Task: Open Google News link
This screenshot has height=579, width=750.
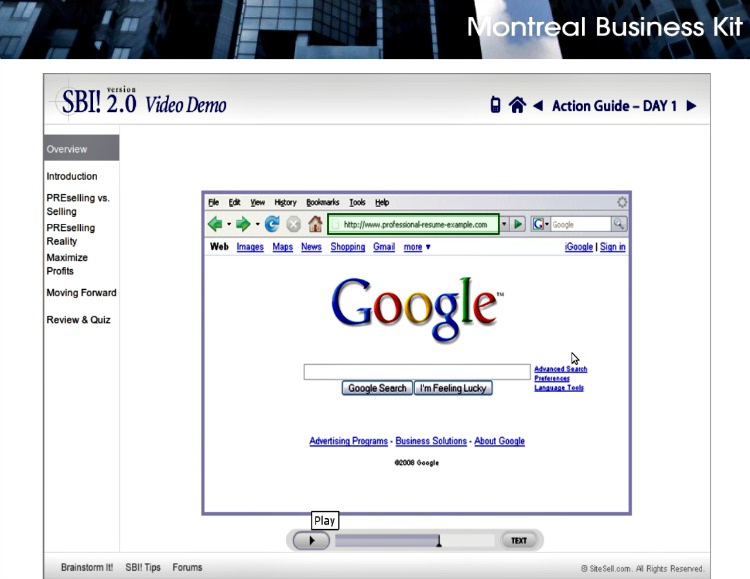Action: (x=311, y=247)
